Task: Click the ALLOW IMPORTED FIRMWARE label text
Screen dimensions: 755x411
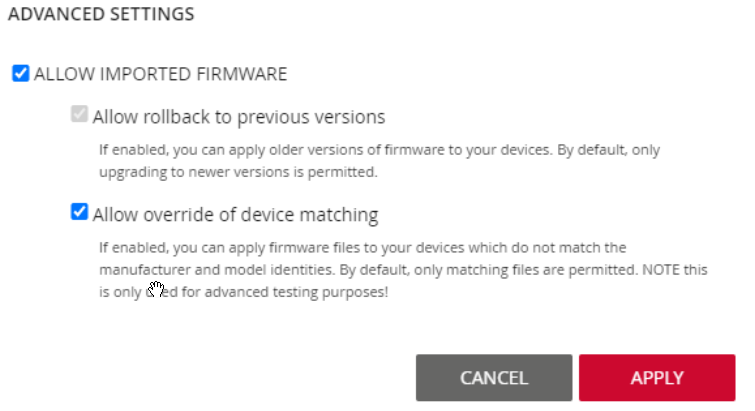Action: tap(160, 74)
